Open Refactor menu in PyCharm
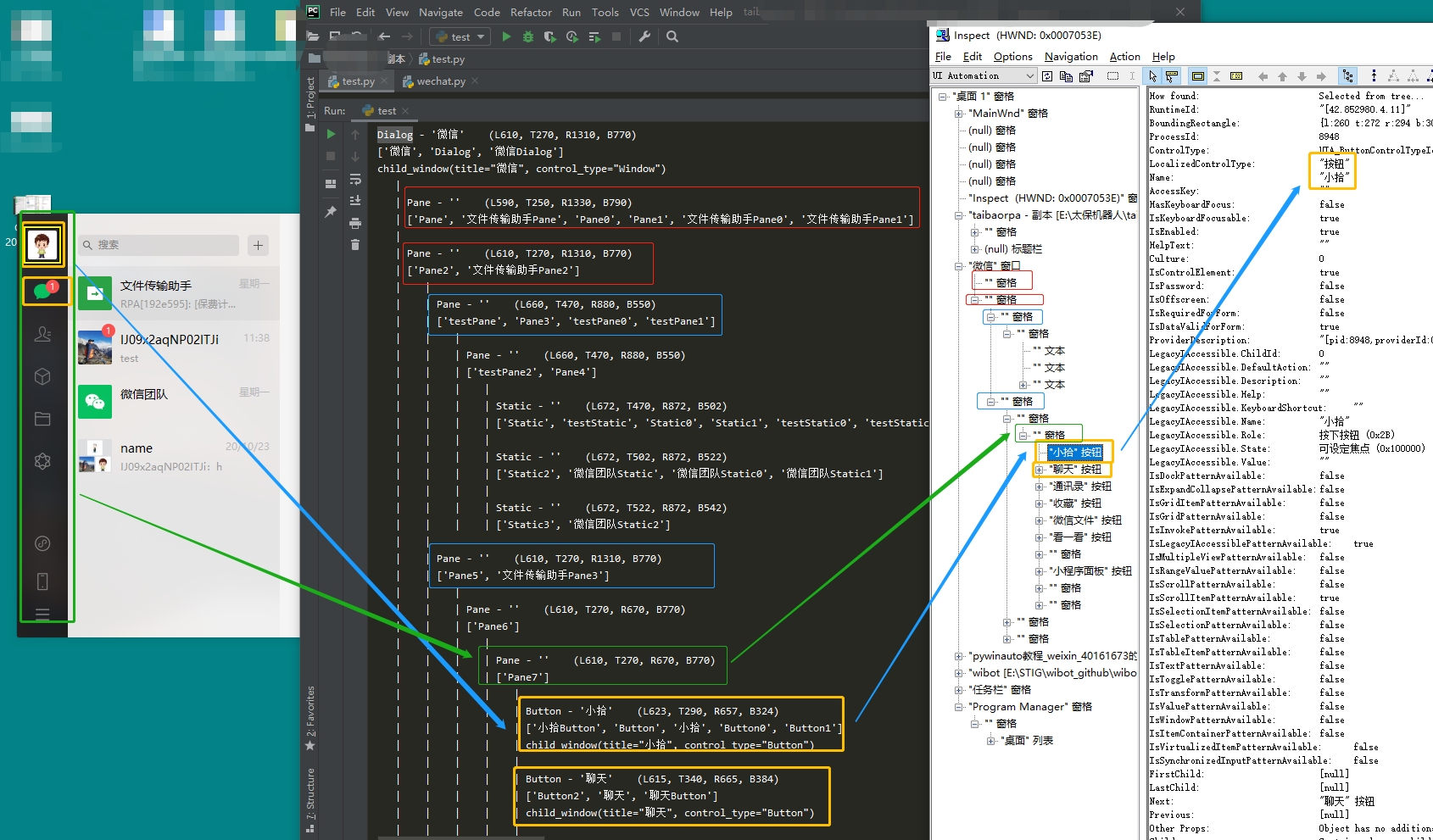 point(531,12)
